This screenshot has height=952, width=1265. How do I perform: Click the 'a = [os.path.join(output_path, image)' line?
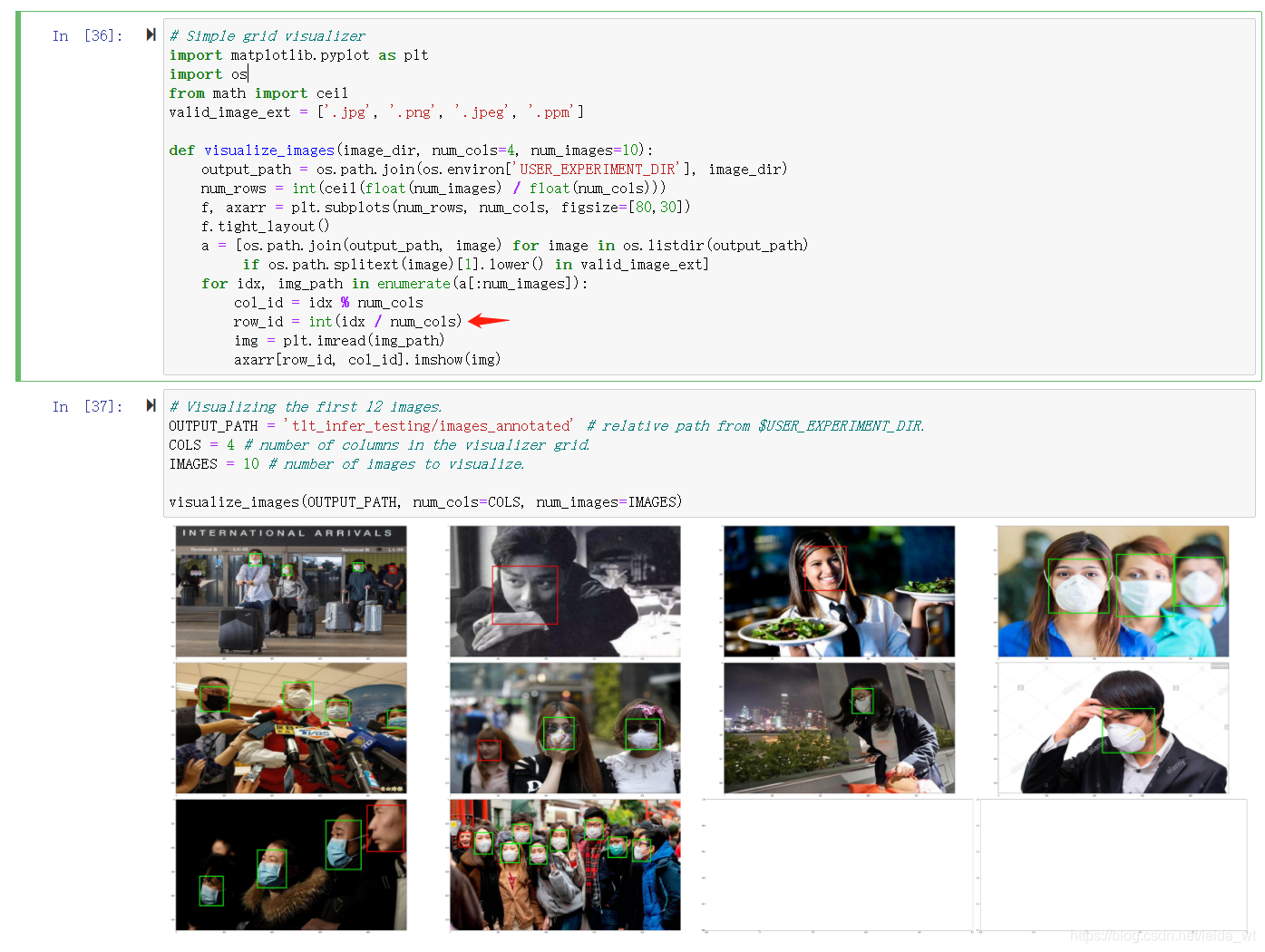(505, 246)
